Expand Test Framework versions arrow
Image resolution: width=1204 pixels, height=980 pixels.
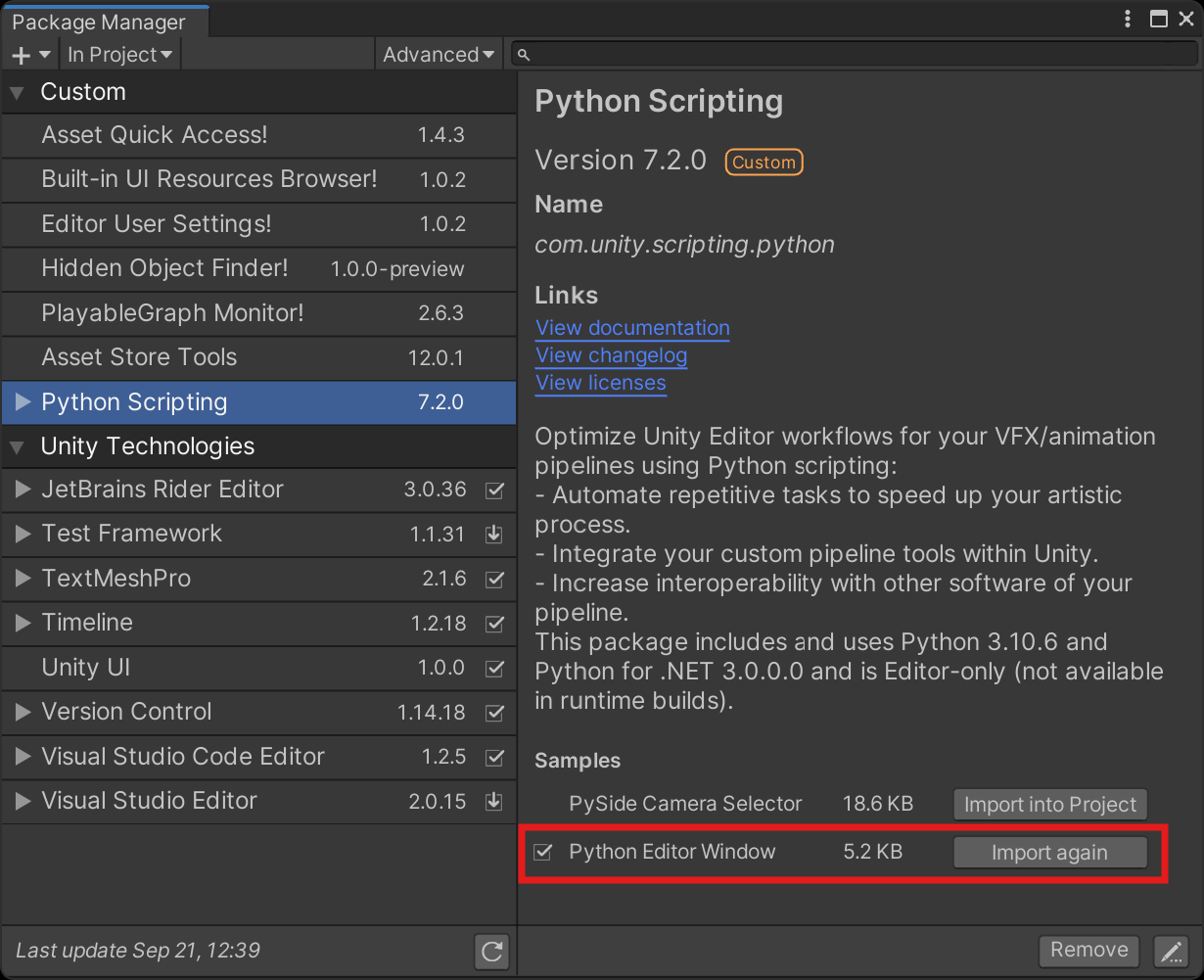(x=23, y=534)
